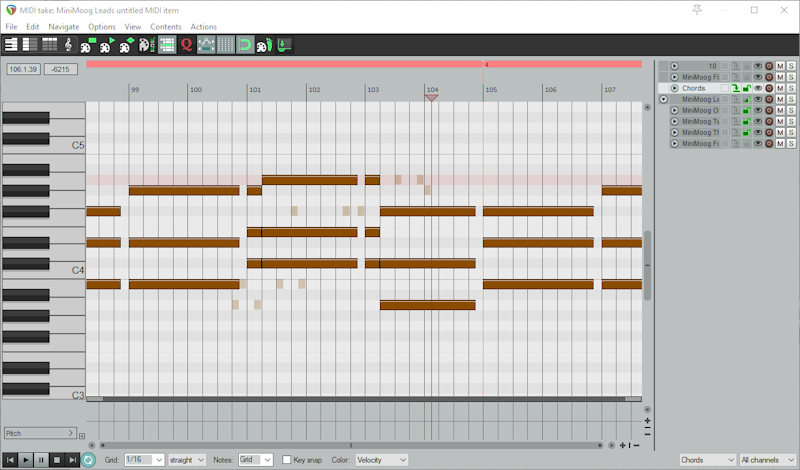Hide the Chords track via eye icon
Screen dimensions: 800x470
[757, 88]
